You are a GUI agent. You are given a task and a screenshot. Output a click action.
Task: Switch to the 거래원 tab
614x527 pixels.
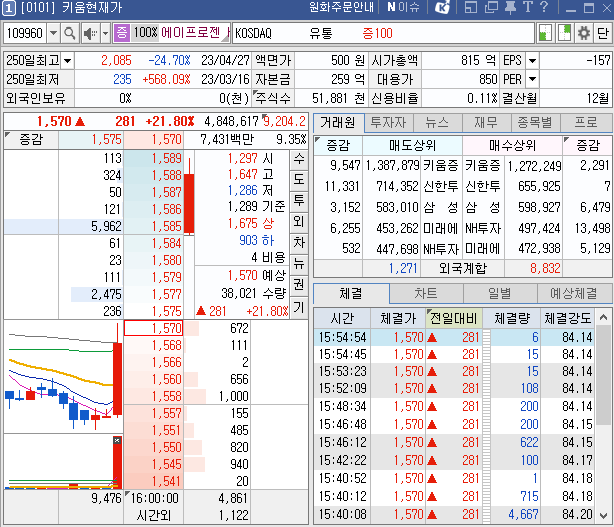[339, 123]
